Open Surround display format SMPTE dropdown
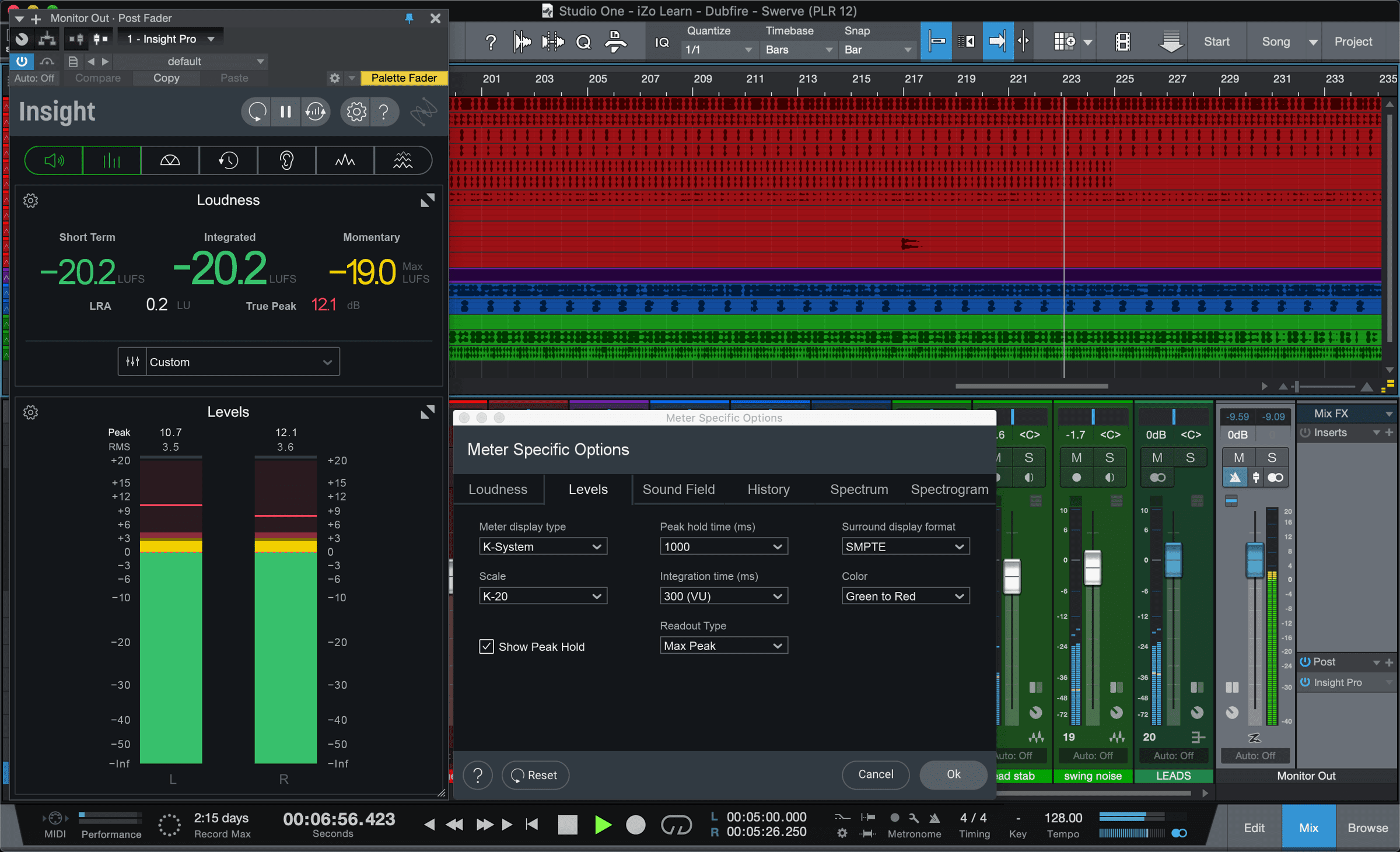Image resolution: width=1400 pixels, height=852 pixels. coord(905,546)
